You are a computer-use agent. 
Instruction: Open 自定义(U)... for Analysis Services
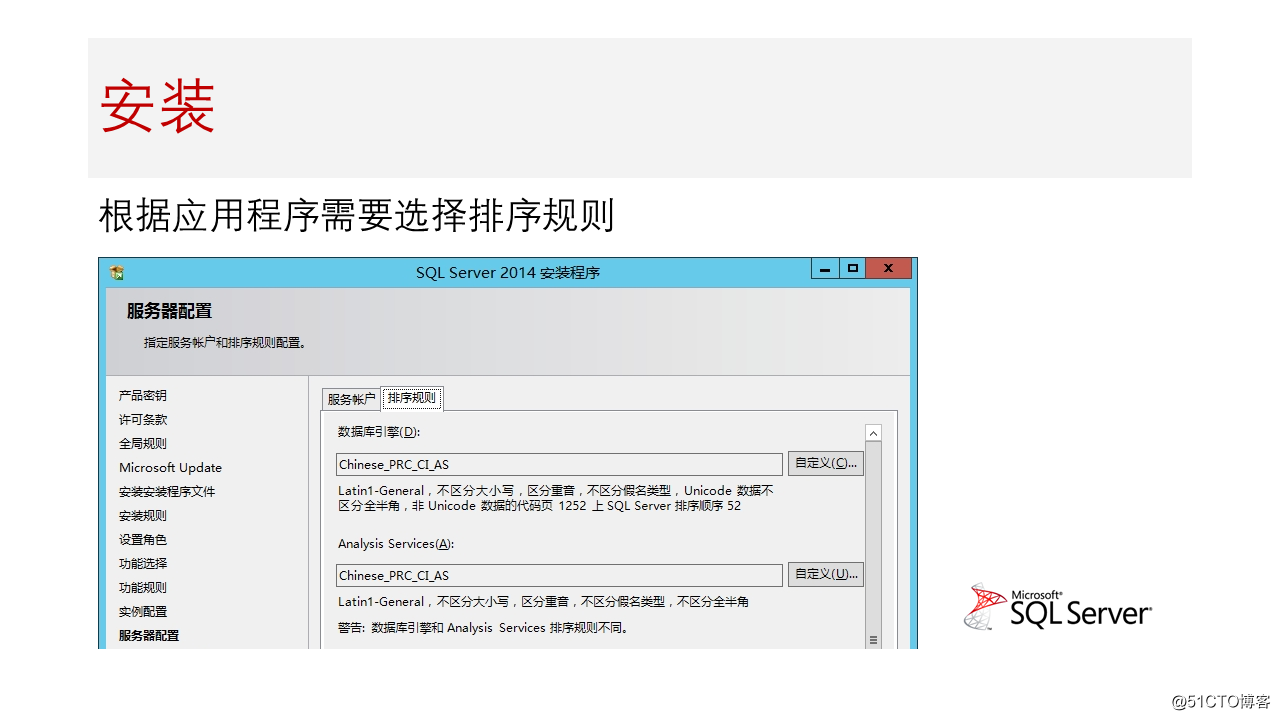click(x=825, y=574)
